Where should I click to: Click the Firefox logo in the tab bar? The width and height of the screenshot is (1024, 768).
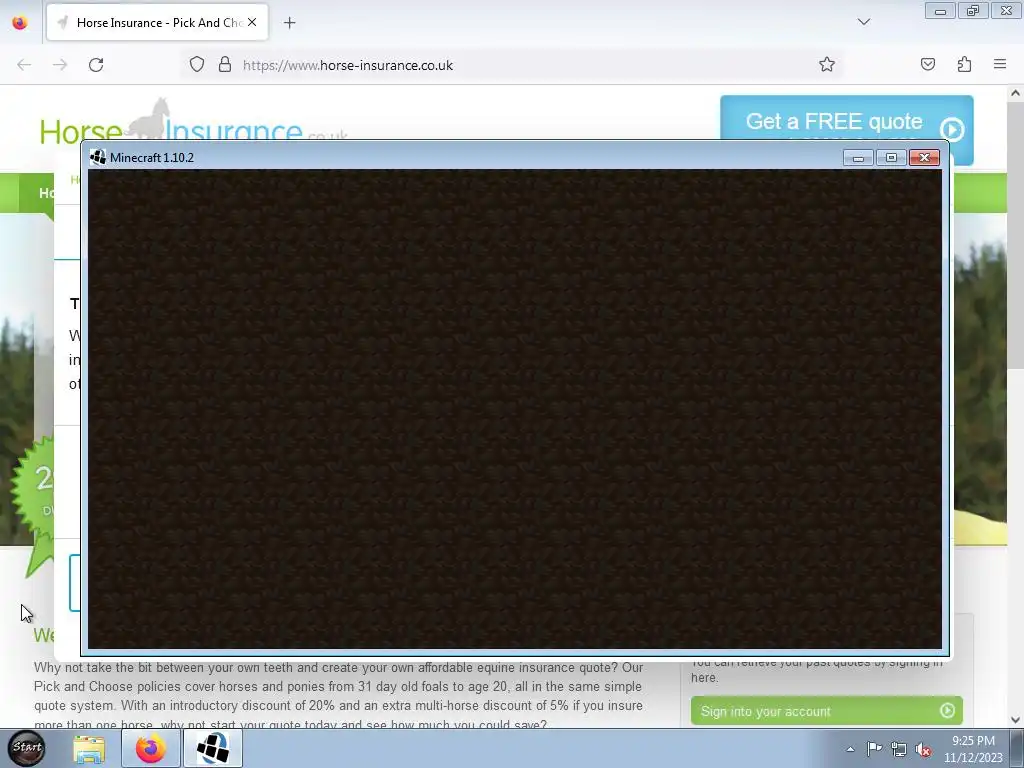(x=20, y=23)
